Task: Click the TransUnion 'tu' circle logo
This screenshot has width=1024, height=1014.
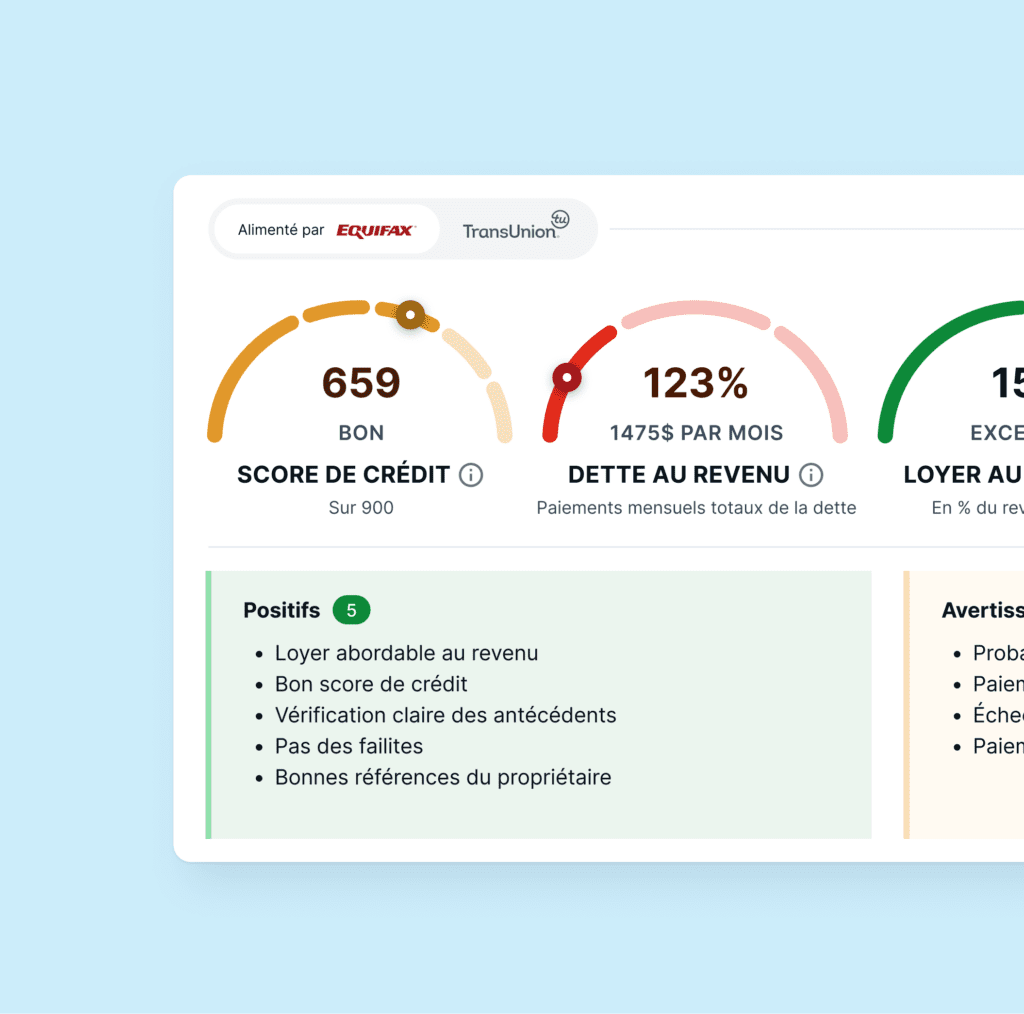Action: (x=560, y=219)
